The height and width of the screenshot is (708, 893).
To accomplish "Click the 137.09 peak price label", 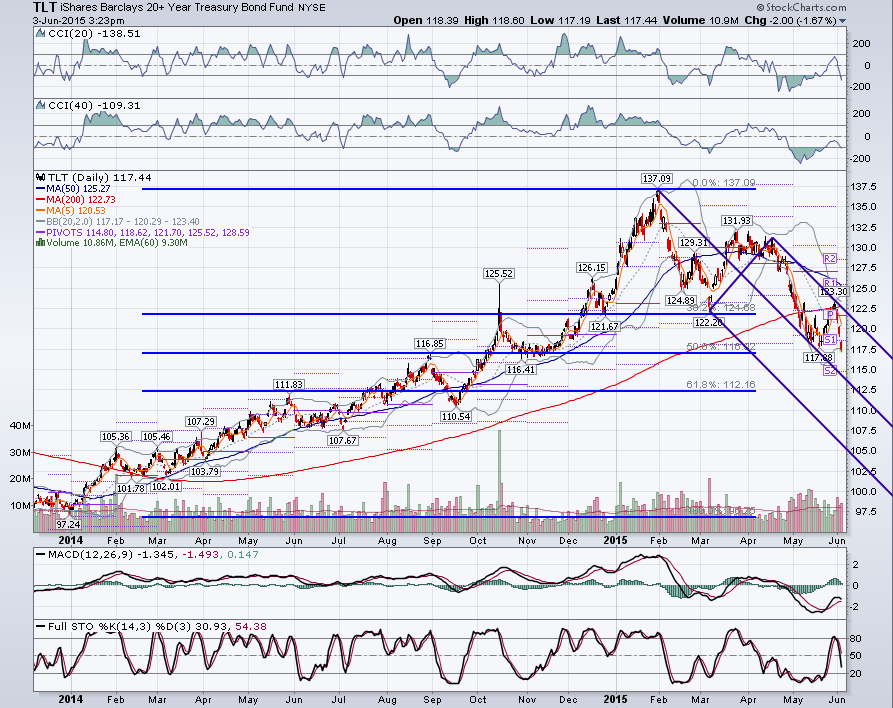I will (x=657, y=179).
